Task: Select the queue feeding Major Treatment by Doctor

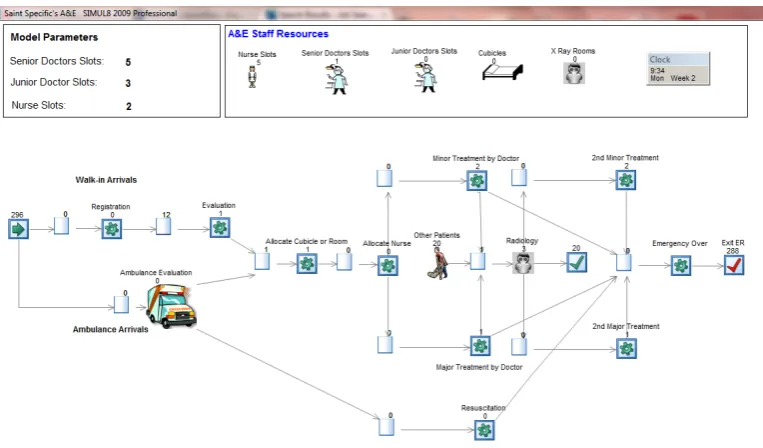Action: click(x=385, y=344)
